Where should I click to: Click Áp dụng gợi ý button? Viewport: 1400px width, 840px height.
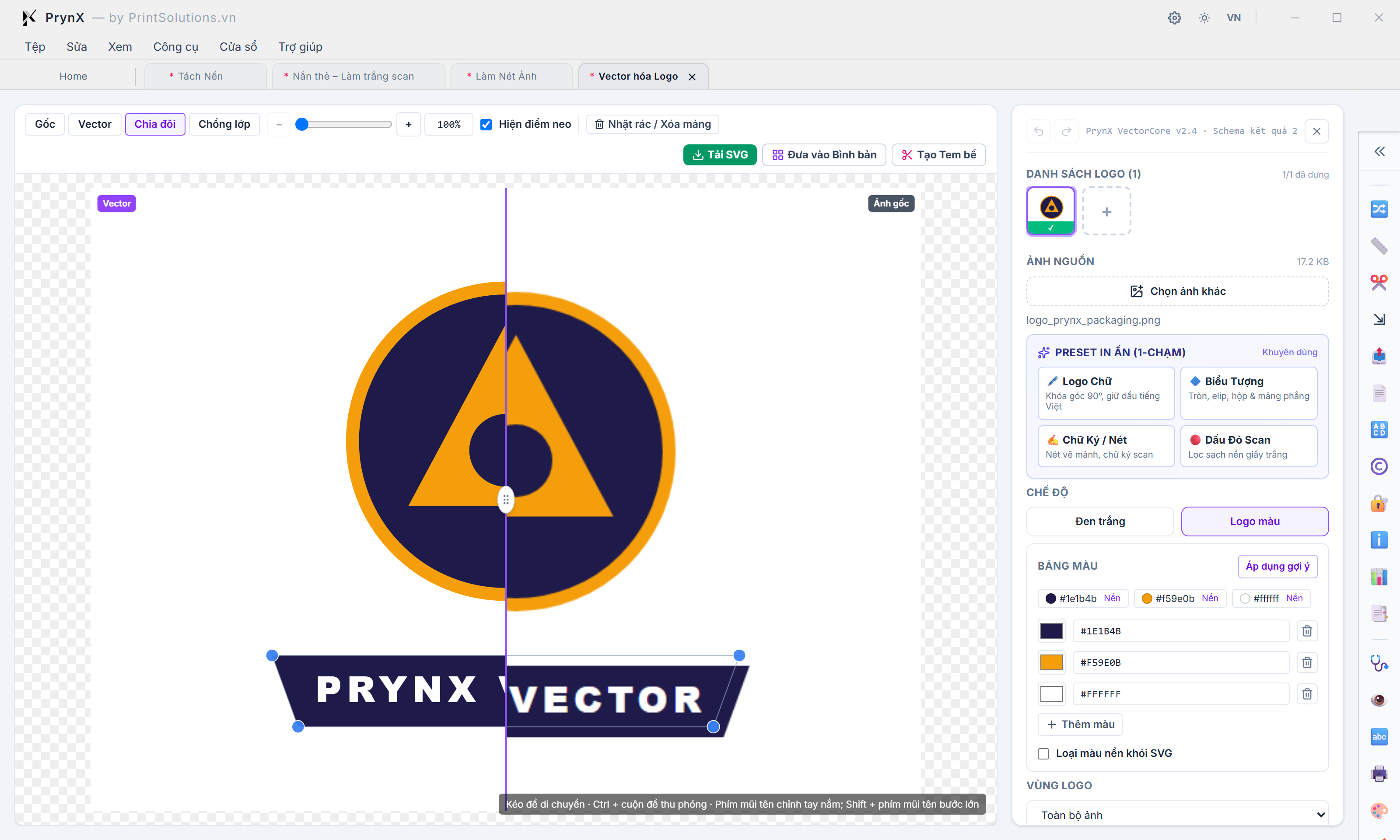[x=1278, y=566]
